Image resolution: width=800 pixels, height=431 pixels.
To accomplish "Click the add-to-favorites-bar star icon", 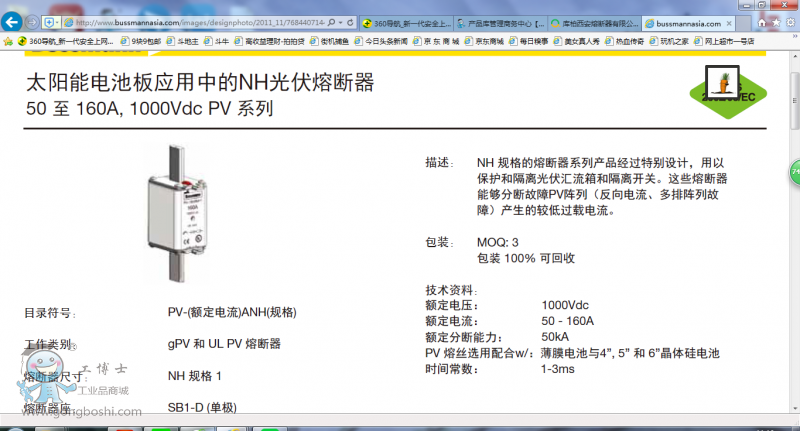I will coord(9,41).
